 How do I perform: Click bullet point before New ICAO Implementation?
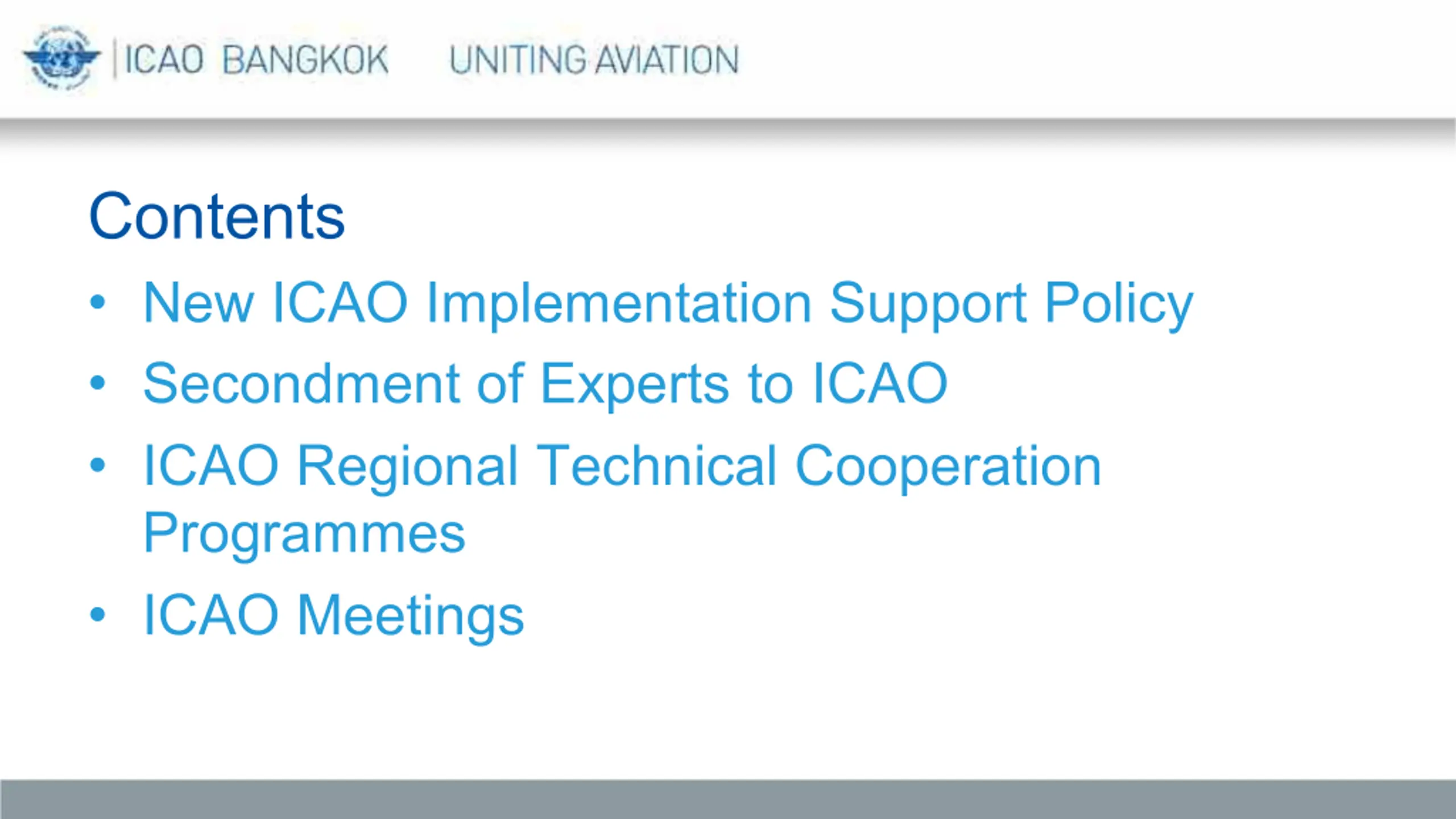coord(98,302)
